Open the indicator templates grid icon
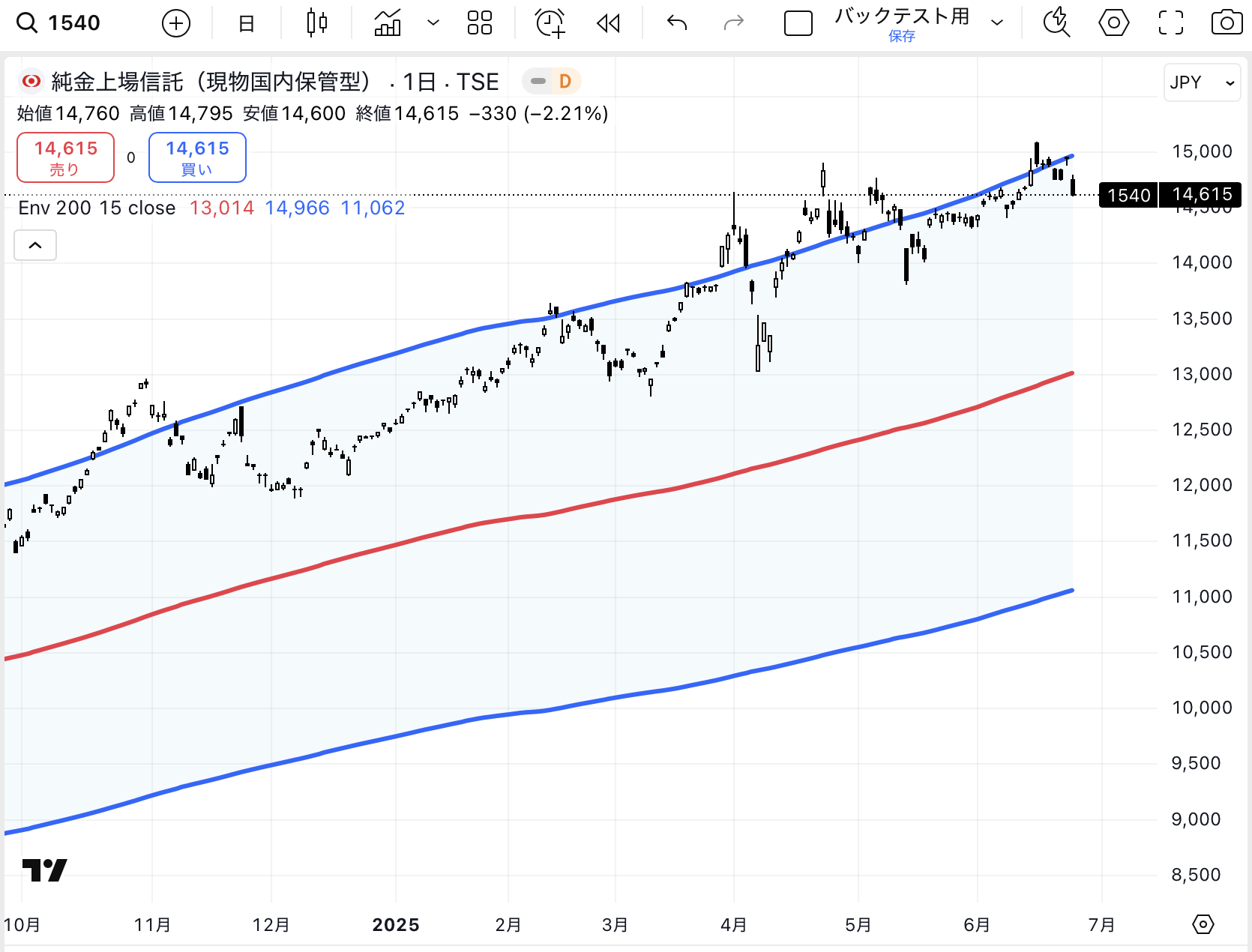Image resolution: width=1252 pixels, height=952 pixels. 479,23
